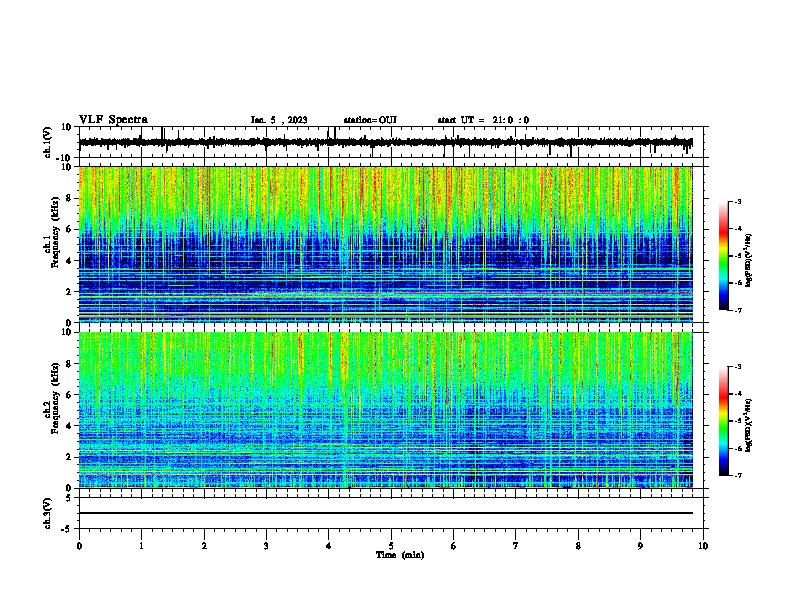Click time axis tick label 5
The image size is (792, 612).
pyautogui.click(x=391, y=546)
